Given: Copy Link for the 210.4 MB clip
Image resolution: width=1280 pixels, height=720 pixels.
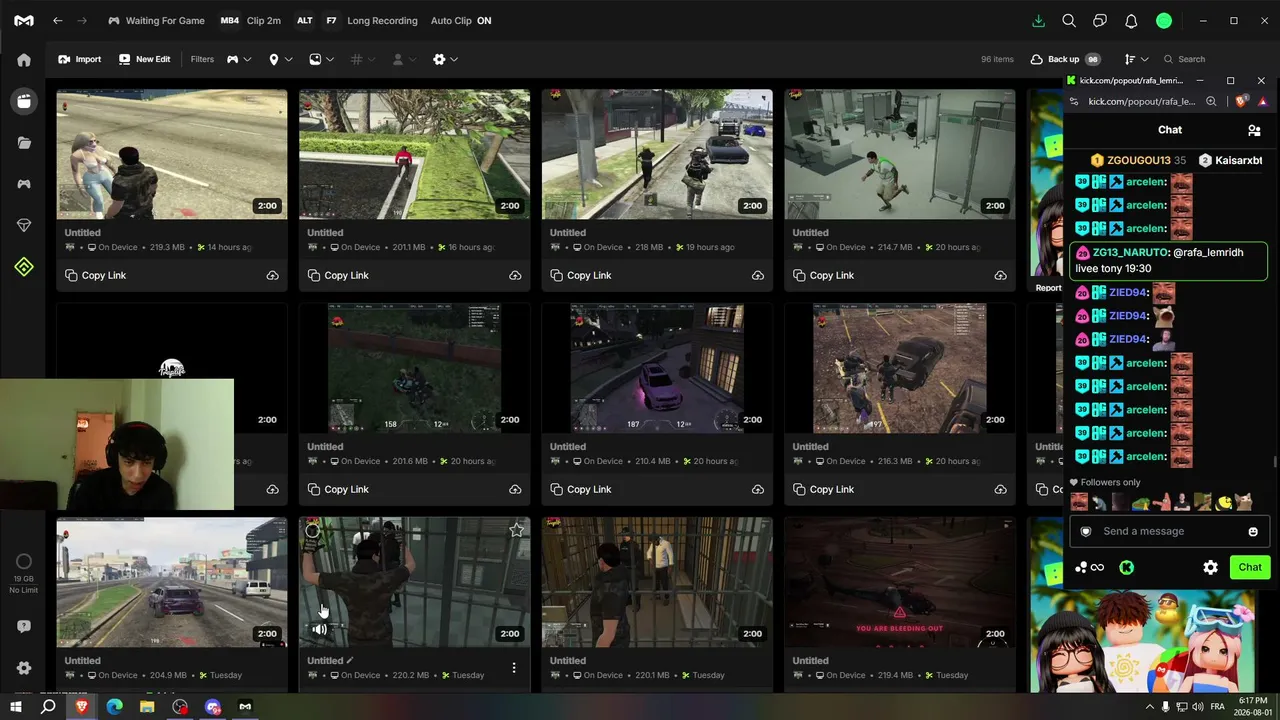Looking at the screenshot, I should tap(581, 489).
